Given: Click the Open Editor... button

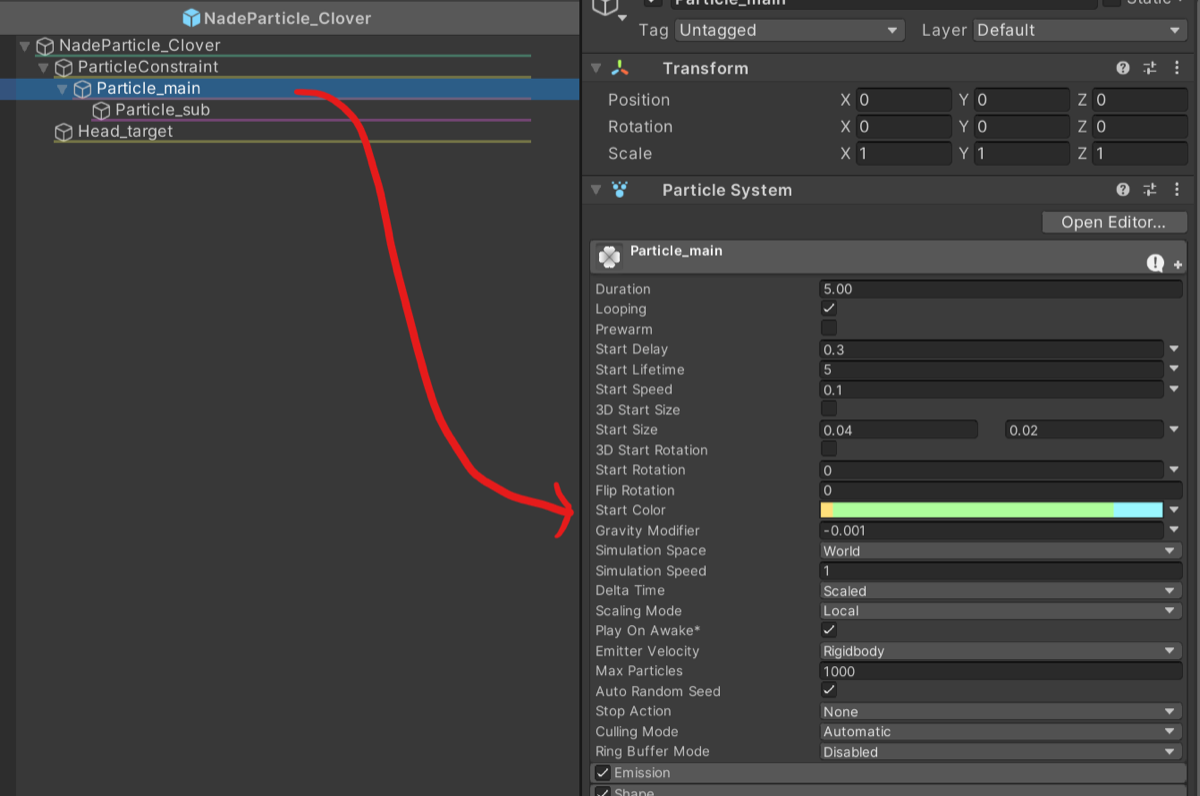Looking at the screenshot, I should [x=1114, y=222].
